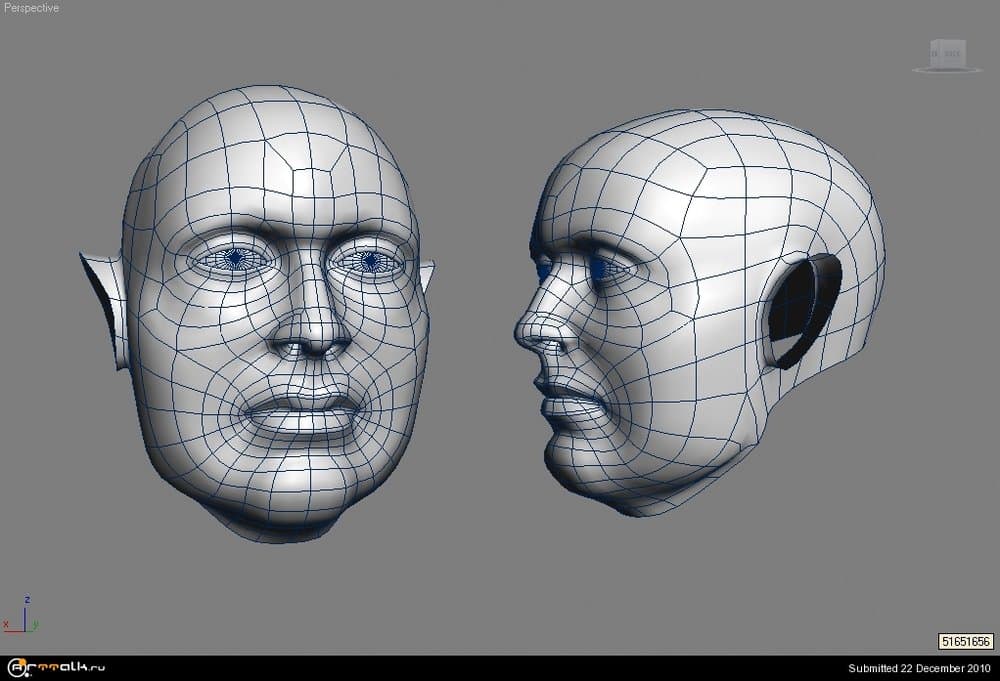Click the 51651656 number box

pyautogui.click(x=965, y=641)
